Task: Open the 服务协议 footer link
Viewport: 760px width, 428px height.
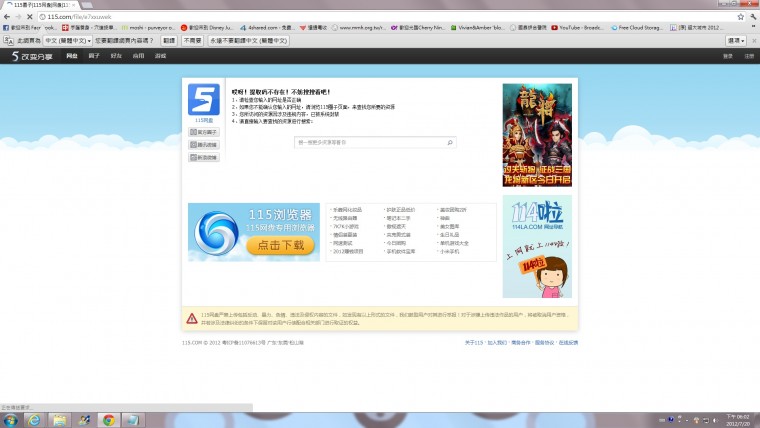Action: coord(544,343)
